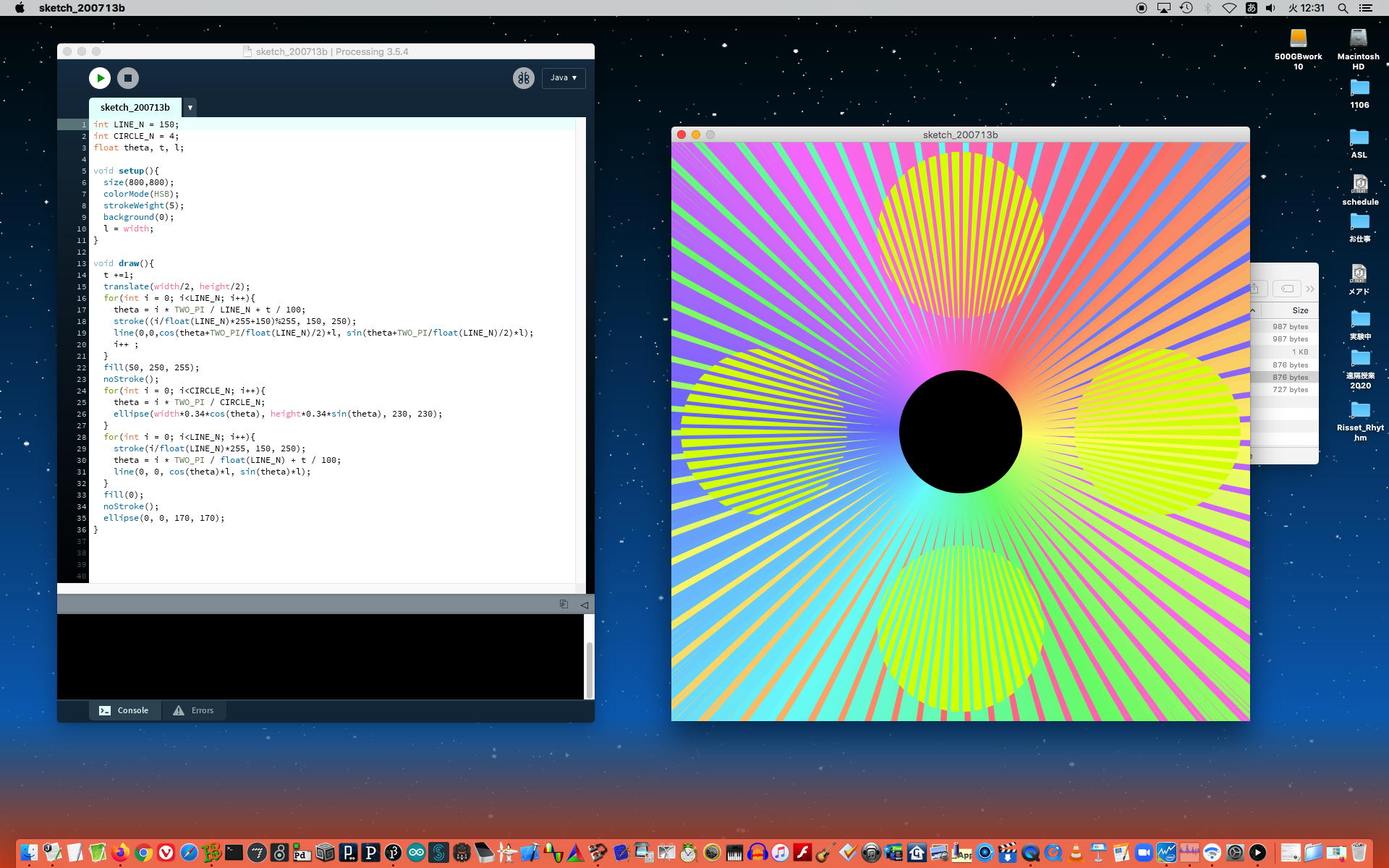Click the copy console output icon
This screenshot has height=868, width=1389.
[x=564, y=604]
